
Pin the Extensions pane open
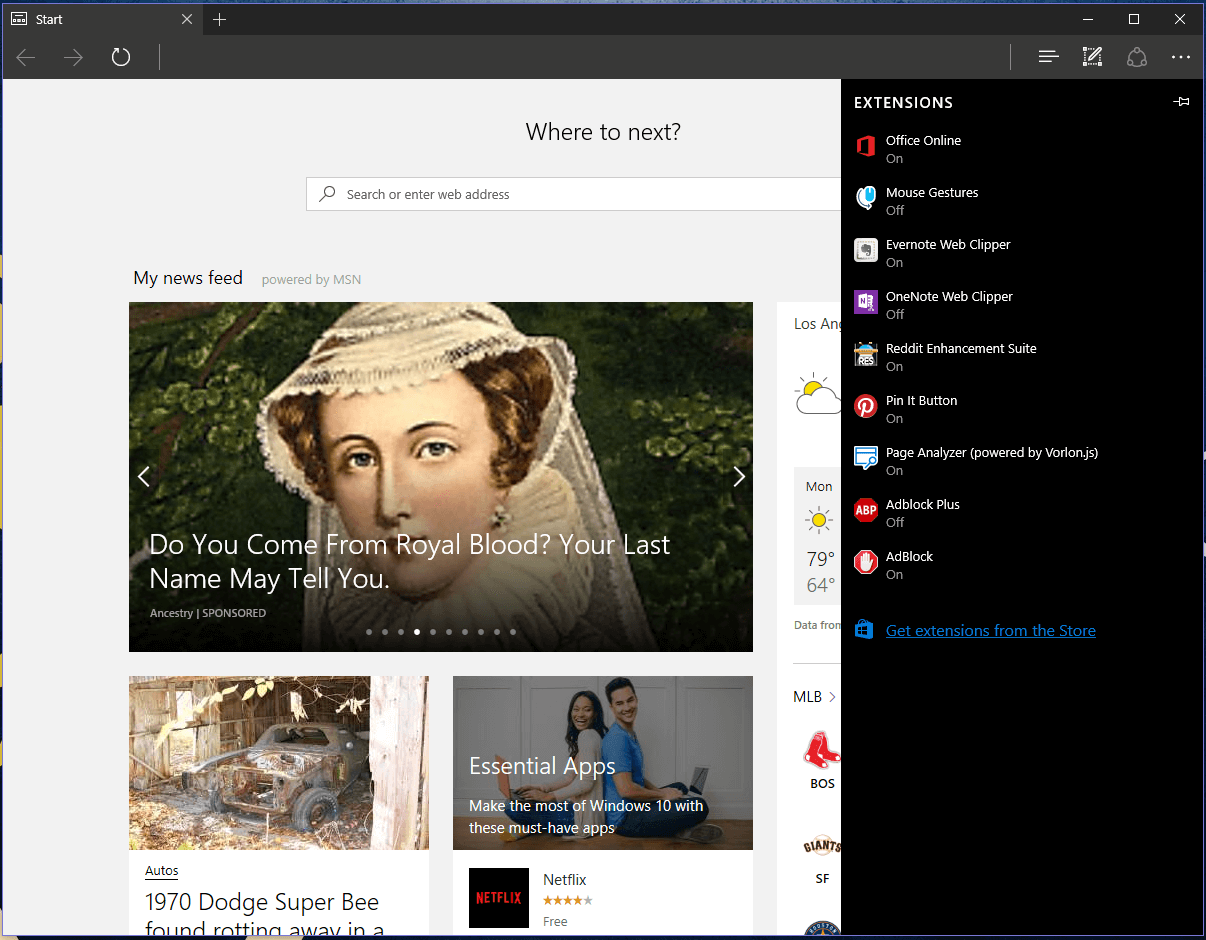1181,102
